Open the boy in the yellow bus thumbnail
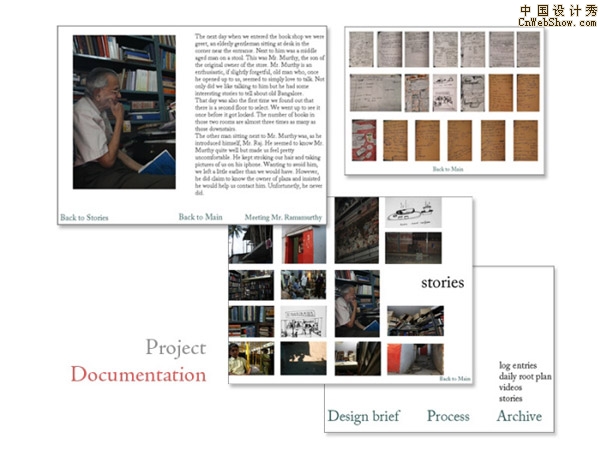 (x=251, y=358)
